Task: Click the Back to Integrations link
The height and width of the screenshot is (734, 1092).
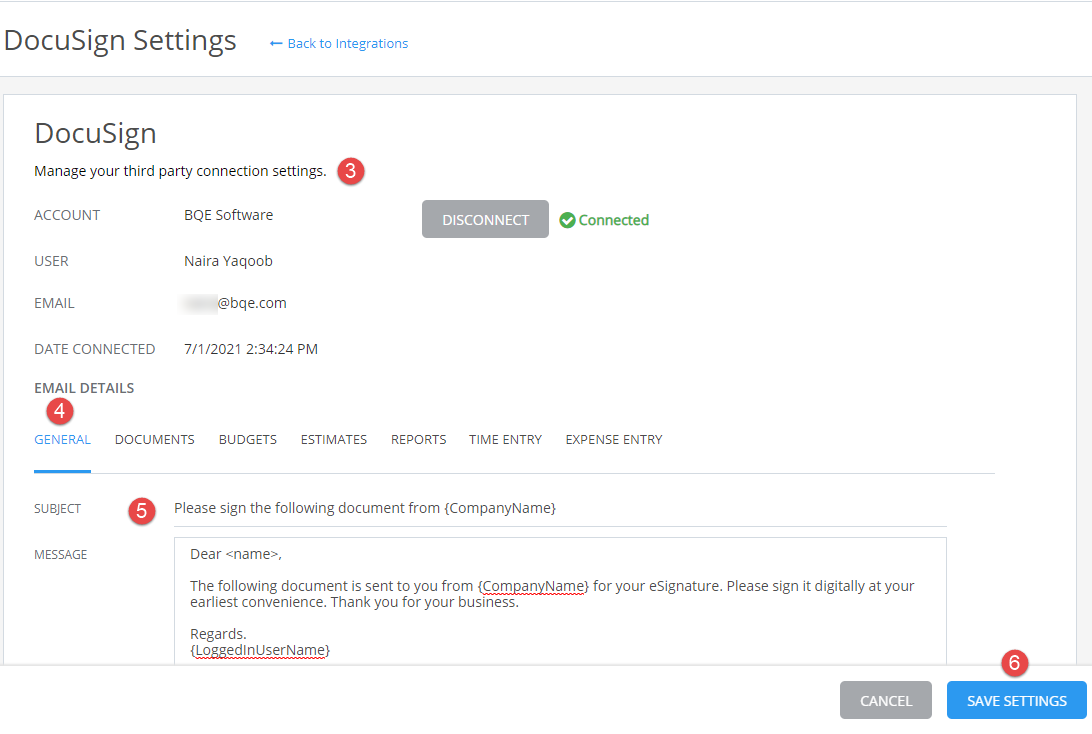Action: click(x=338, y=43)
